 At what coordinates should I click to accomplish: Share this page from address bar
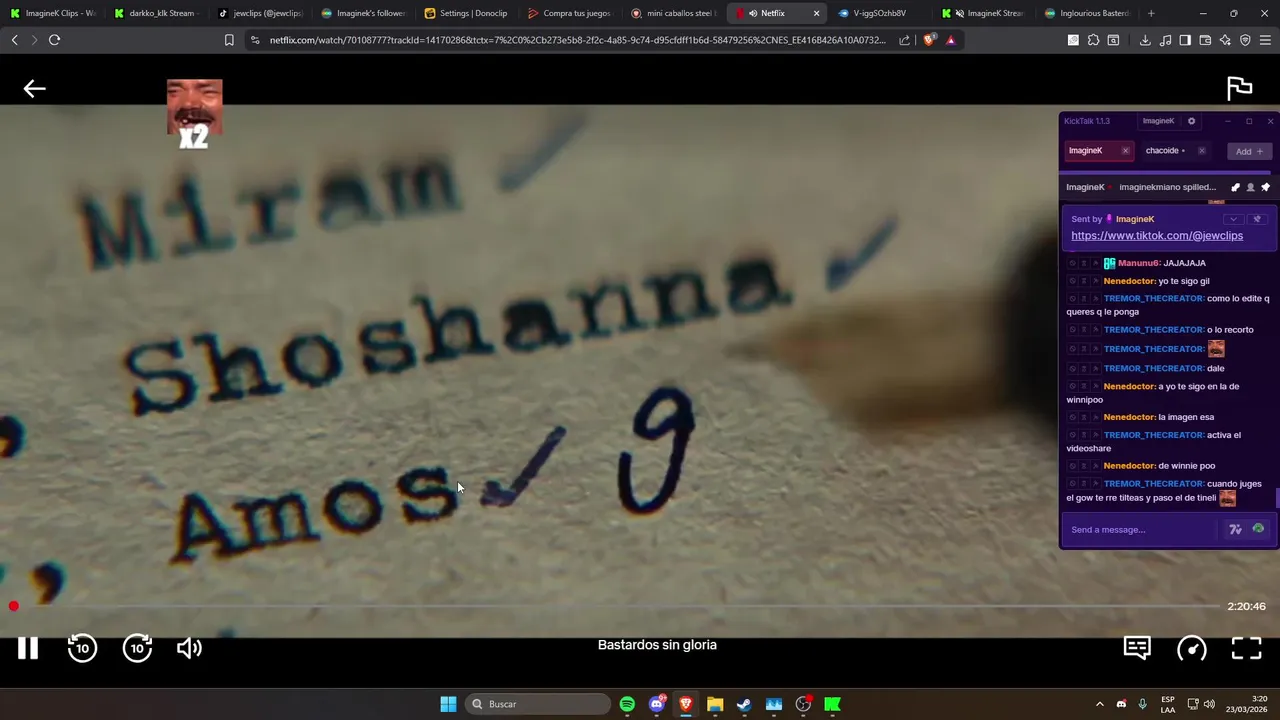click(905, 40)
